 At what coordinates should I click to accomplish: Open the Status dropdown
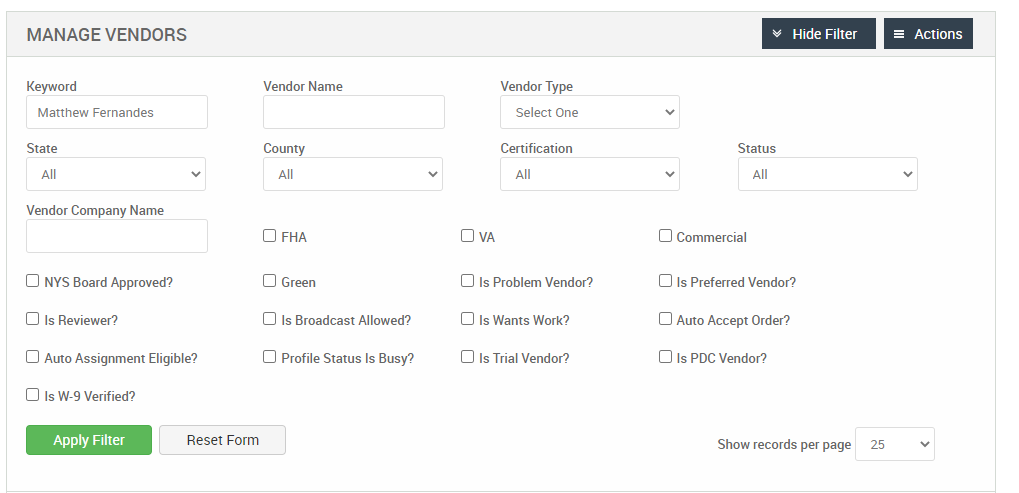(x=828, y=174)
